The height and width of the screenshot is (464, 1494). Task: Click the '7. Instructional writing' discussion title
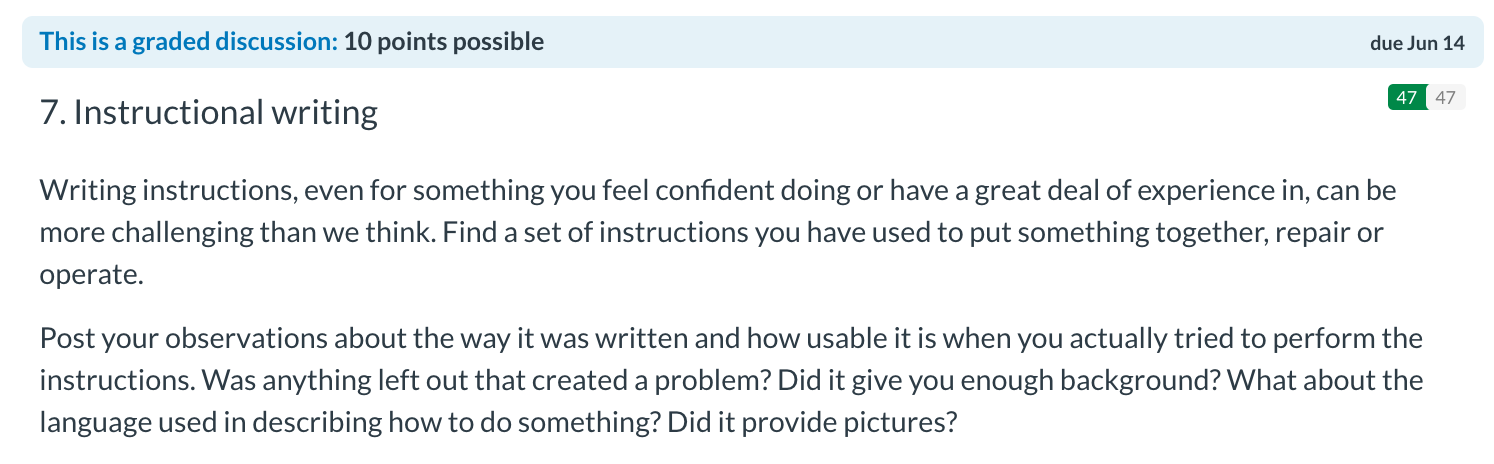pyautogui.click(x=209, y=112)
